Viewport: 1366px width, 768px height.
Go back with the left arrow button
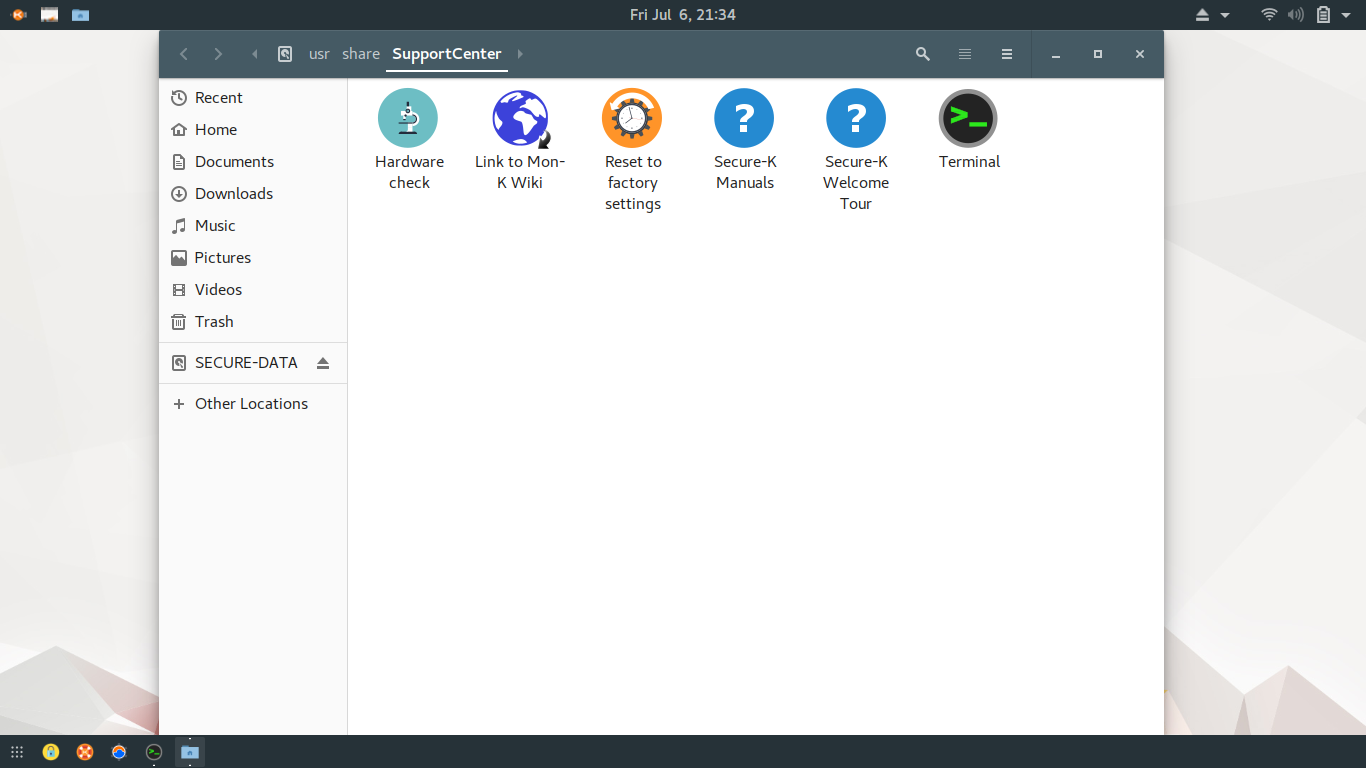184,54
